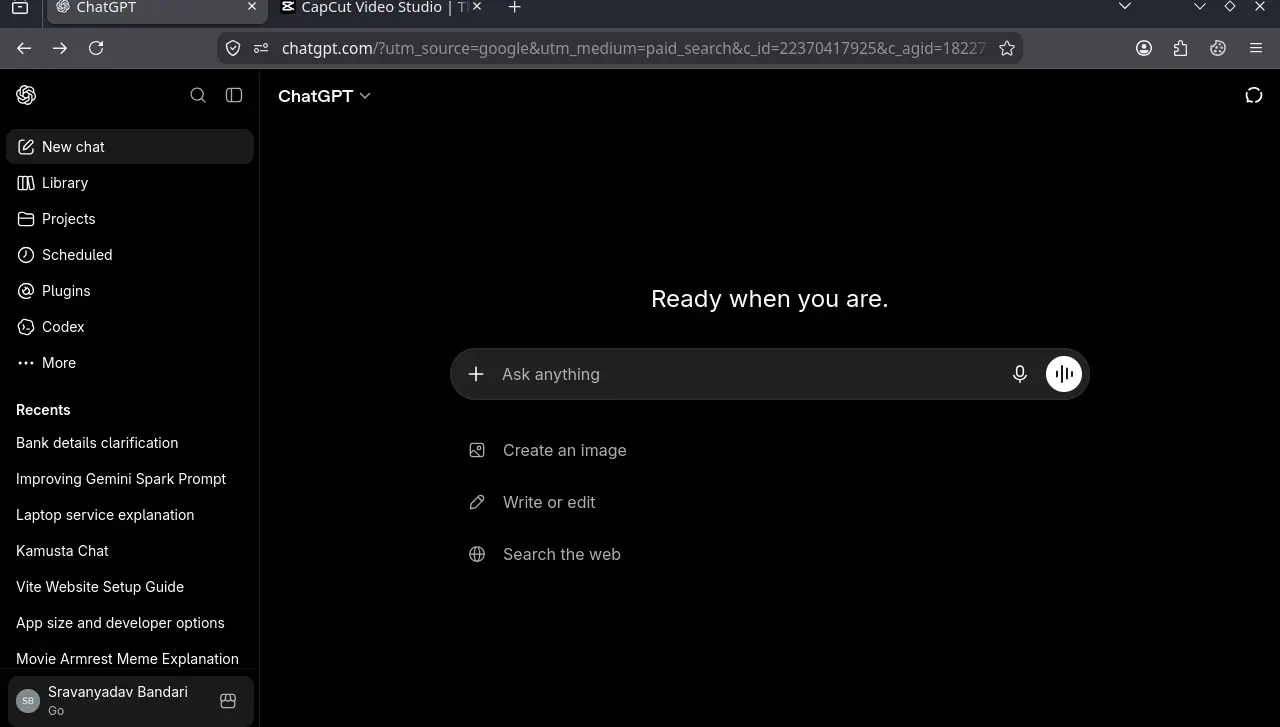Viewport: 1280px width, 727px height.
Task: Open site permissions icon in address bar
Action: pos(261,48)
